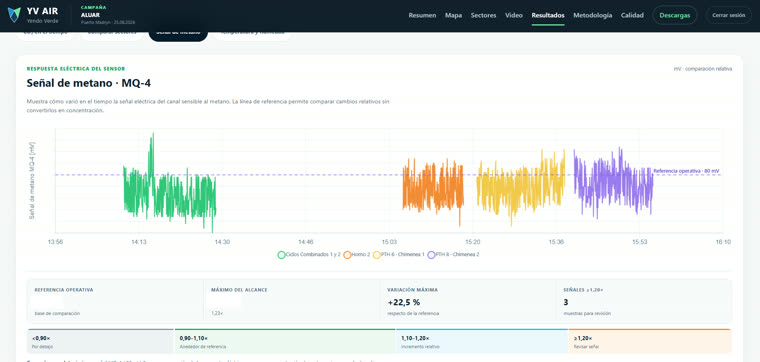Click the purple PTH 8 signal trace
760x362 pixels.
(x=613, y=184)
